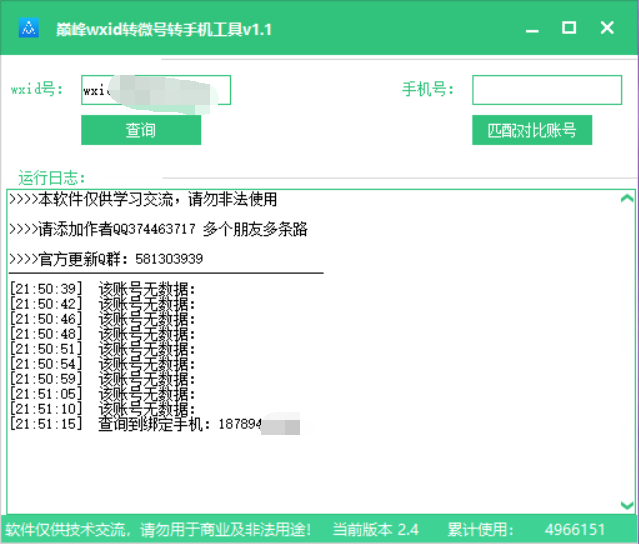Maximize the application window
This screenshot has height=544, width=639.
click(x=568, y=28)
